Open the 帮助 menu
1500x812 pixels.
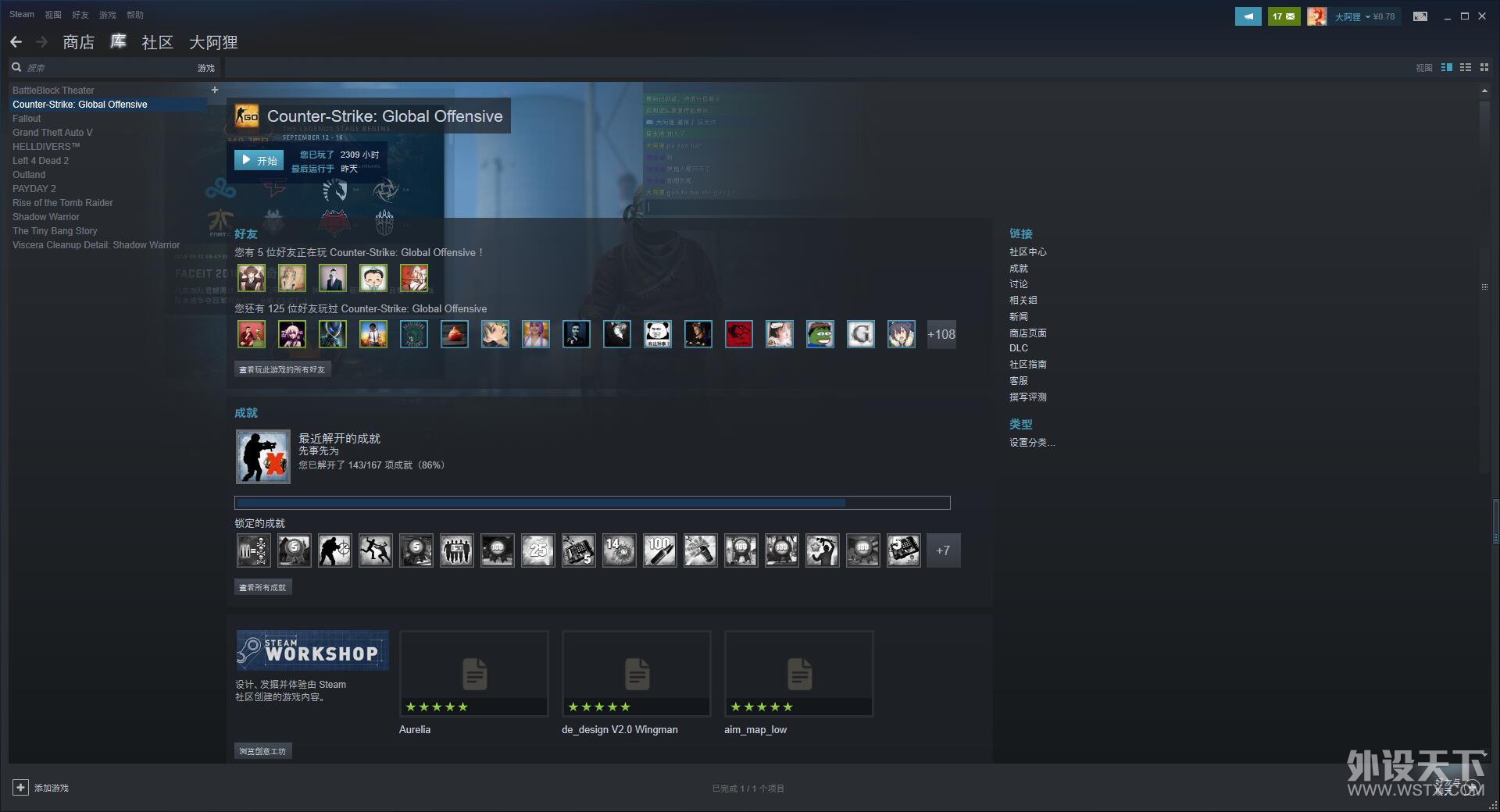pyautogui.click(x=135, y=15)
